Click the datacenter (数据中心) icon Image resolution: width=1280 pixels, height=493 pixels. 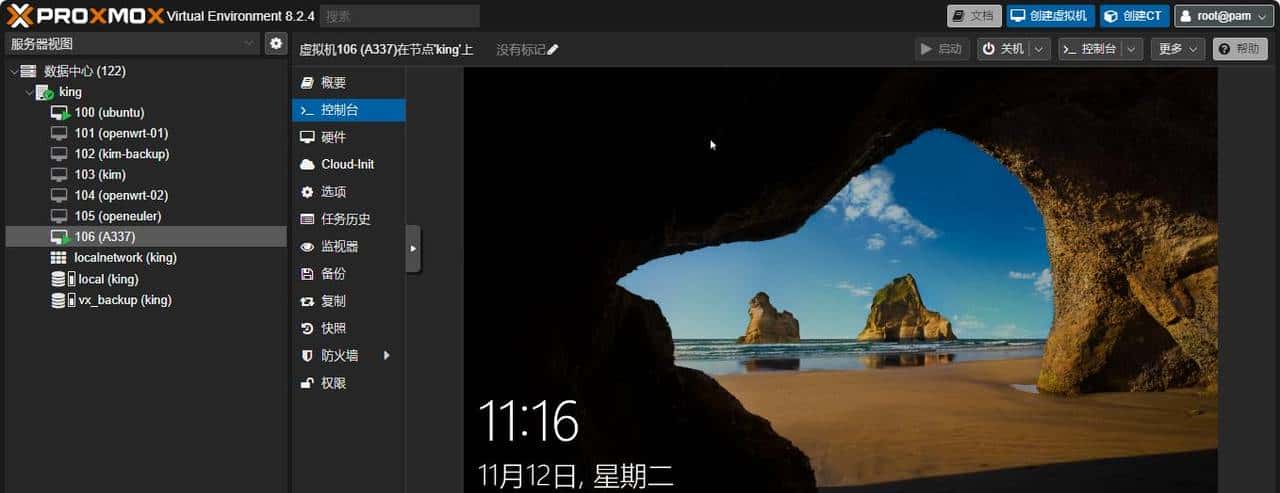coord(28,71)
